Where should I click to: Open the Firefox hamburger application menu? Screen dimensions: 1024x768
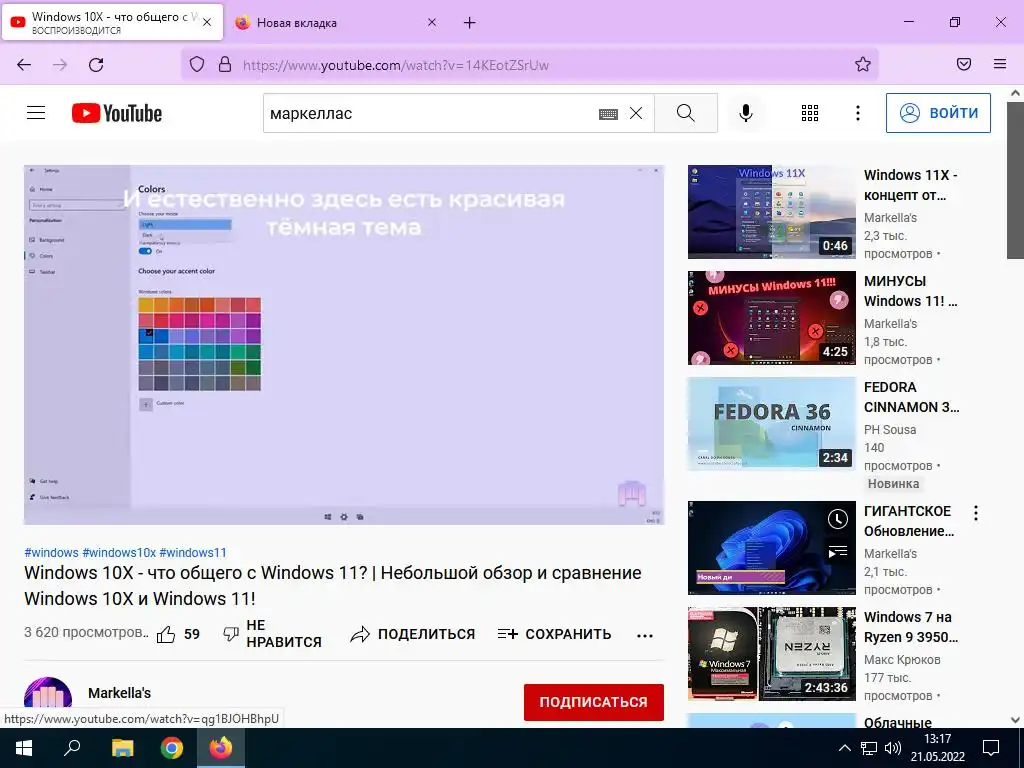pos(1000,64)
